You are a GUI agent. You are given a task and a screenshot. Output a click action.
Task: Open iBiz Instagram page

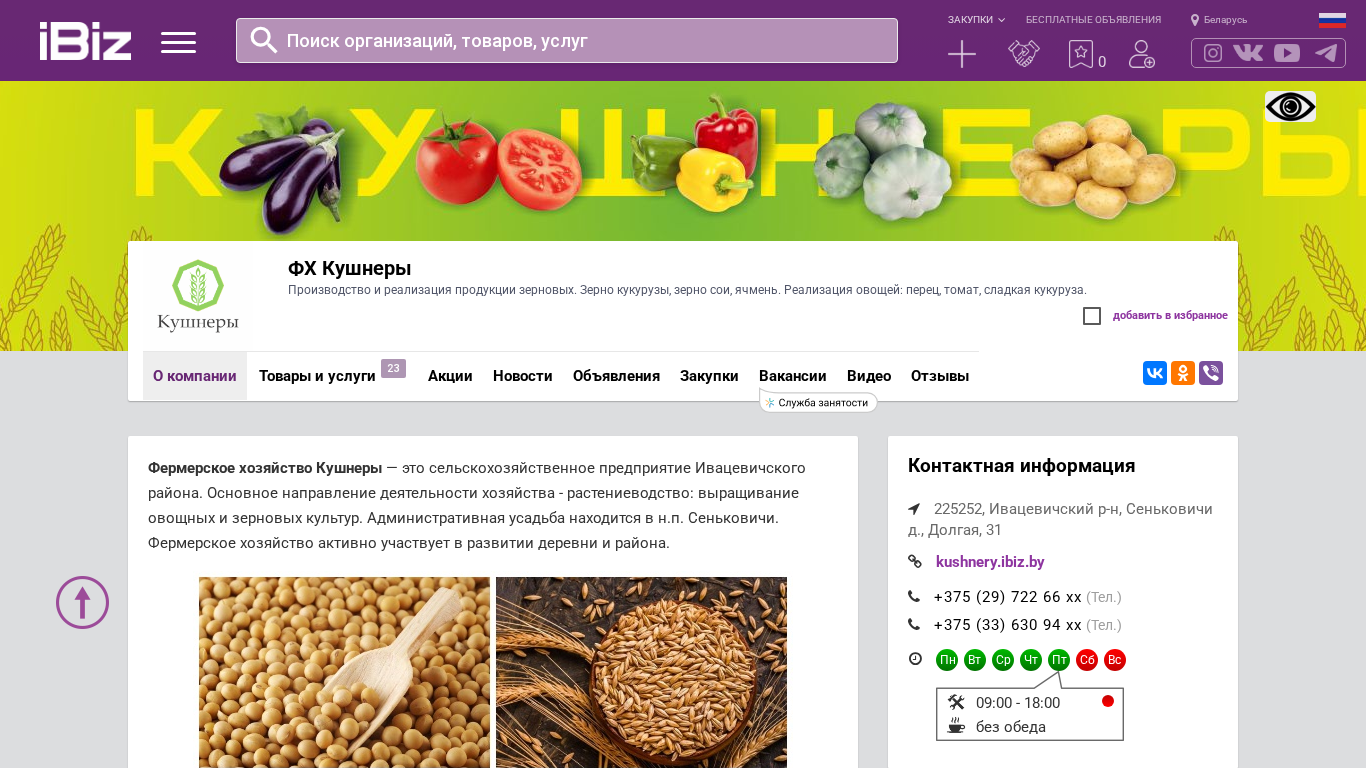pos(1213,53)
